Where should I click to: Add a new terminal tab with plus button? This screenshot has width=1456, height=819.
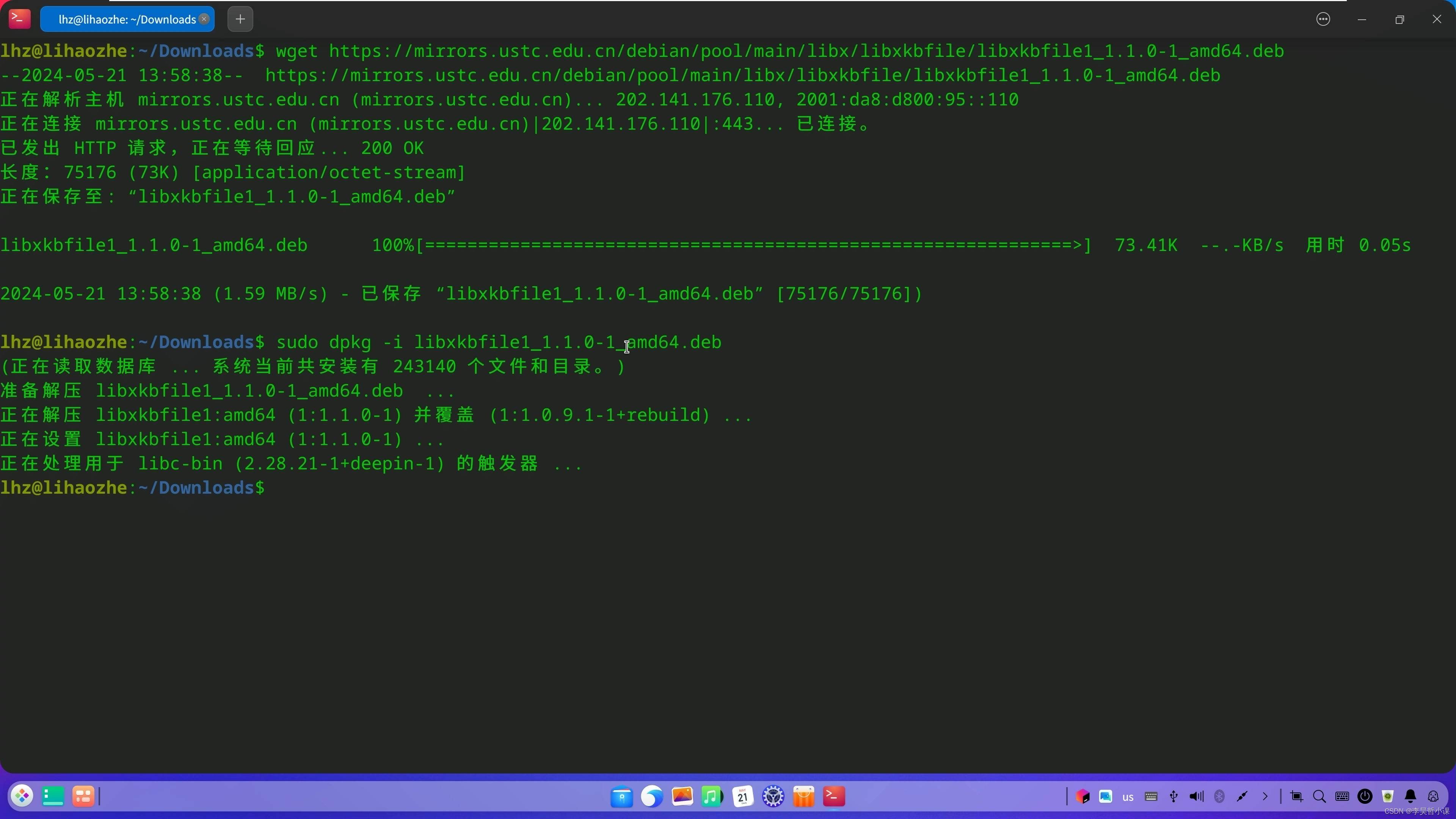[240, 19]
